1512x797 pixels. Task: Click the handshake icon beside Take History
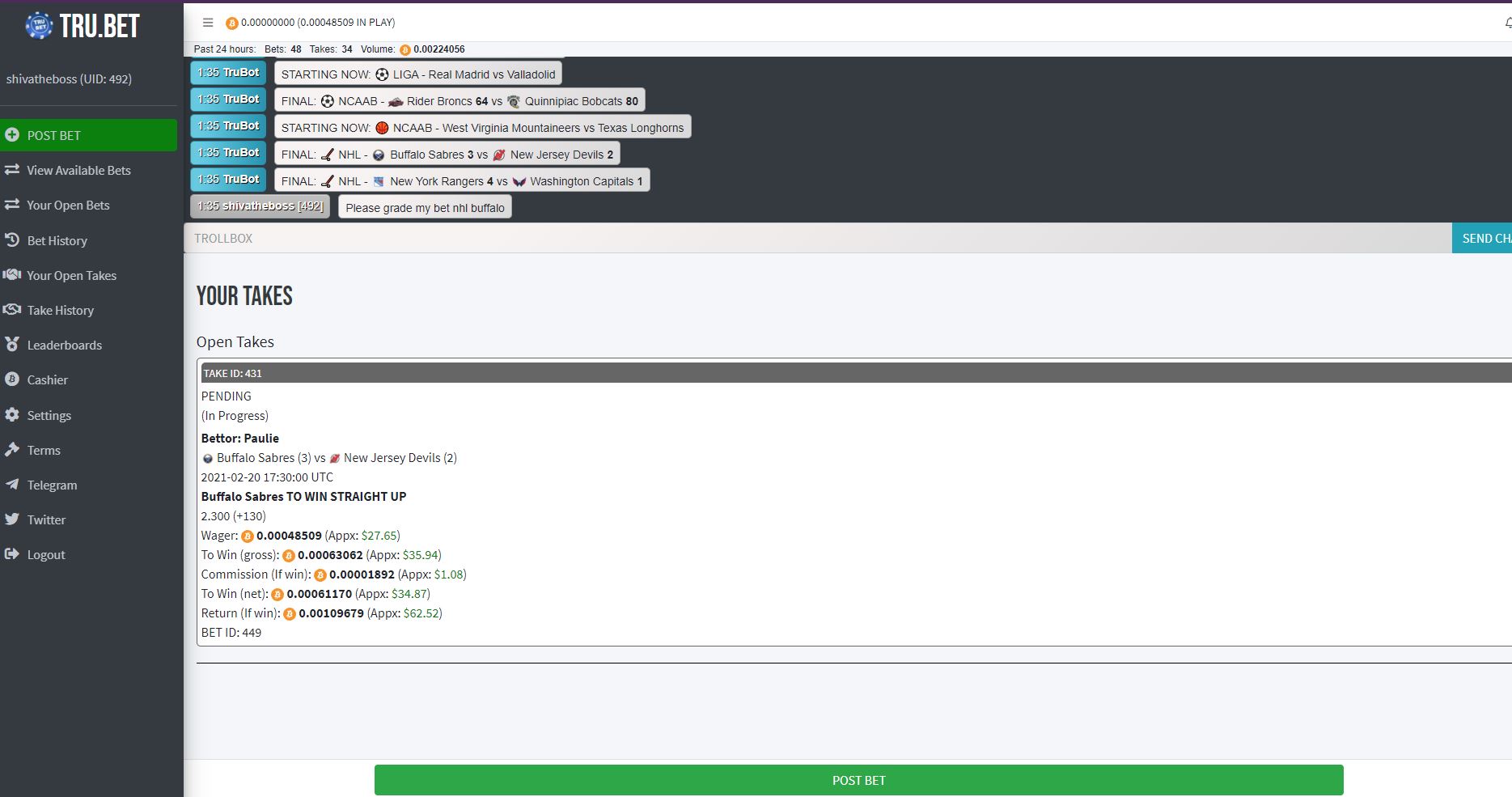(x=12, y=310)
